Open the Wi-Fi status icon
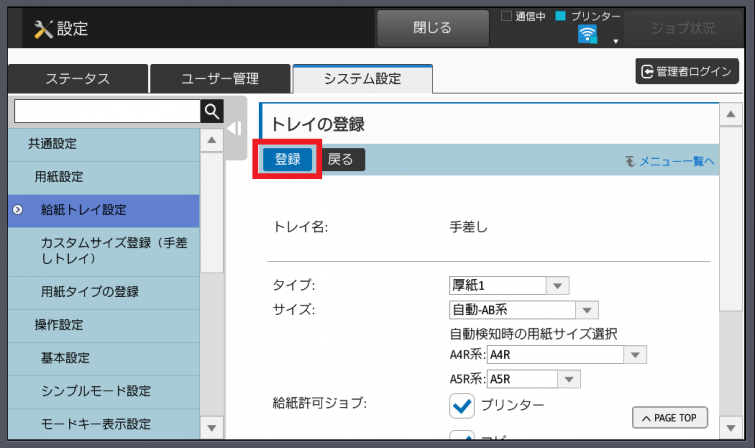Screen dimensions: 755x448 [587, 34]
